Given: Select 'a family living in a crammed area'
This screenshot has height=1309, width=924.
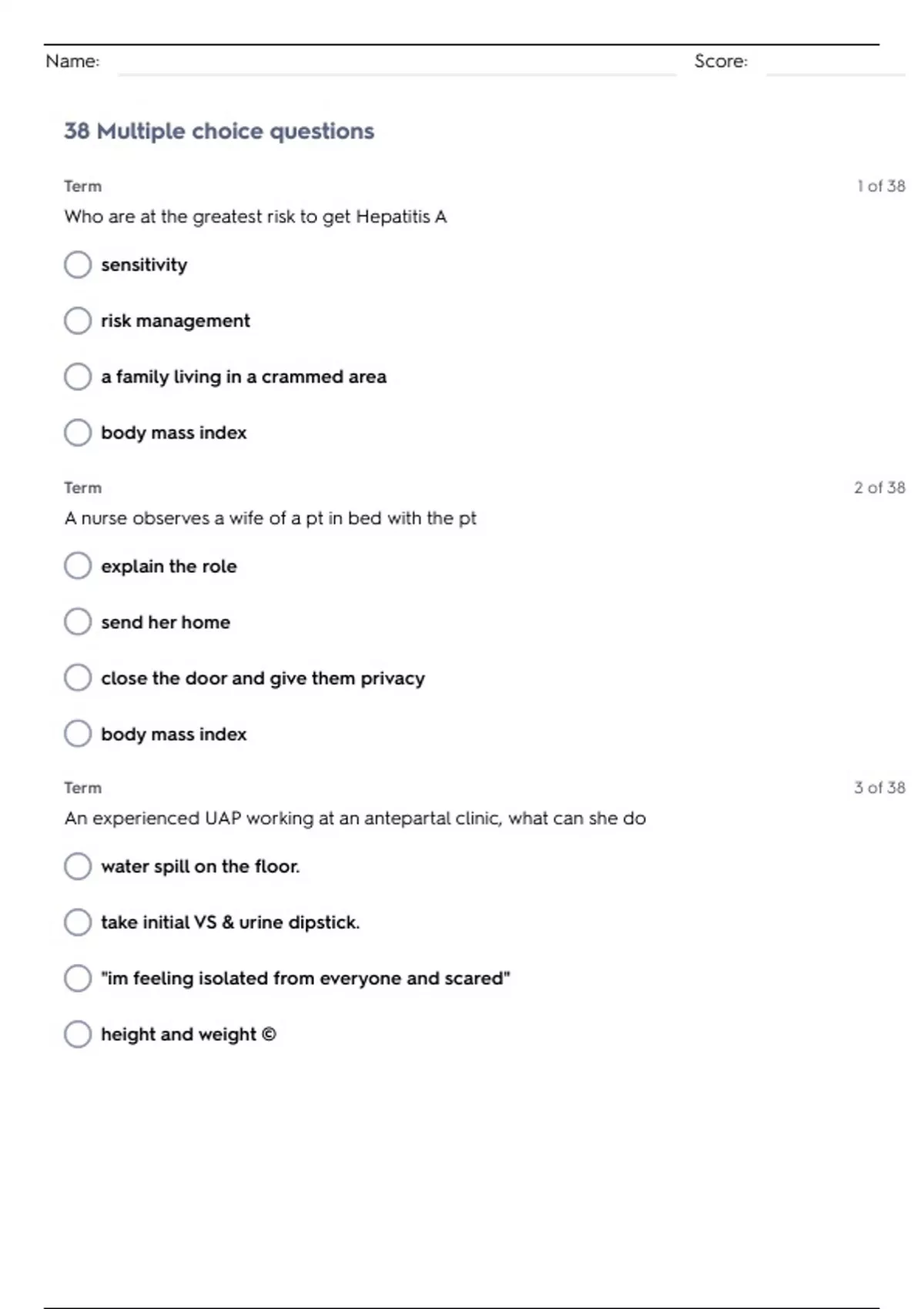Looking at the screenshot, I should (x=78, y=377).
